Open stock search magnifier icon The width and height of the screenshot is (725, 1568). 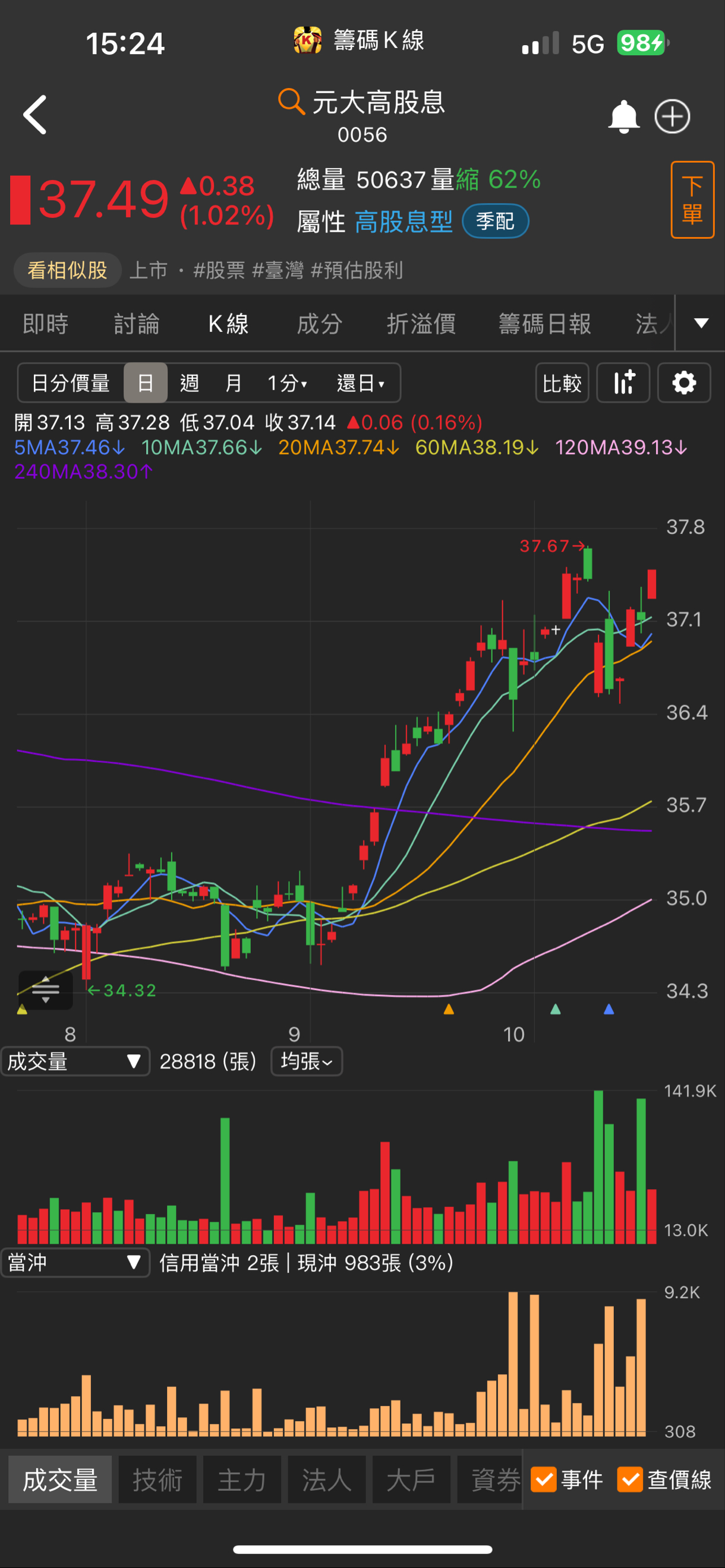point(291,101)
